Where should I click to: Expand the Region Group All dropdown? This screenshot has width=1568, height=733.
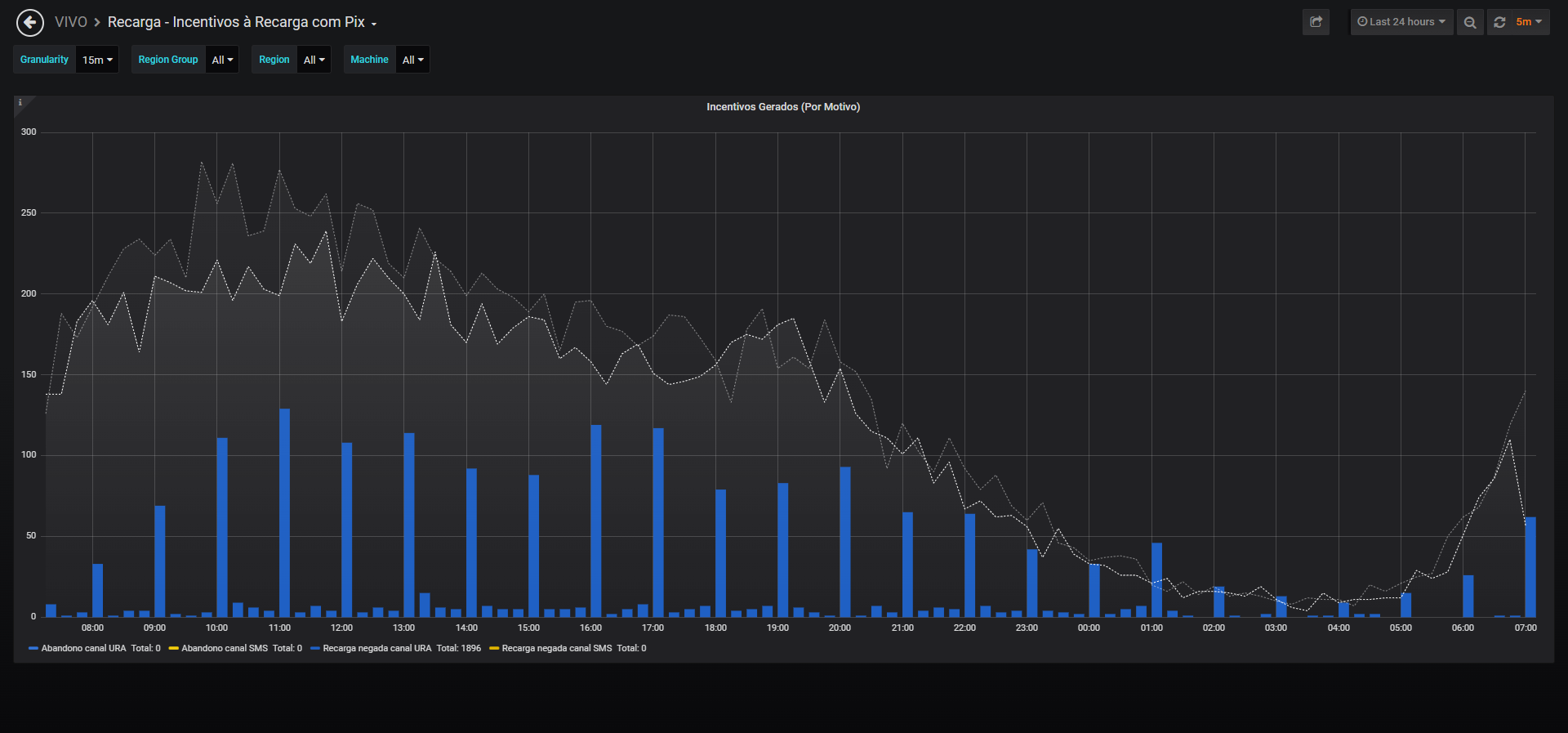222,60
